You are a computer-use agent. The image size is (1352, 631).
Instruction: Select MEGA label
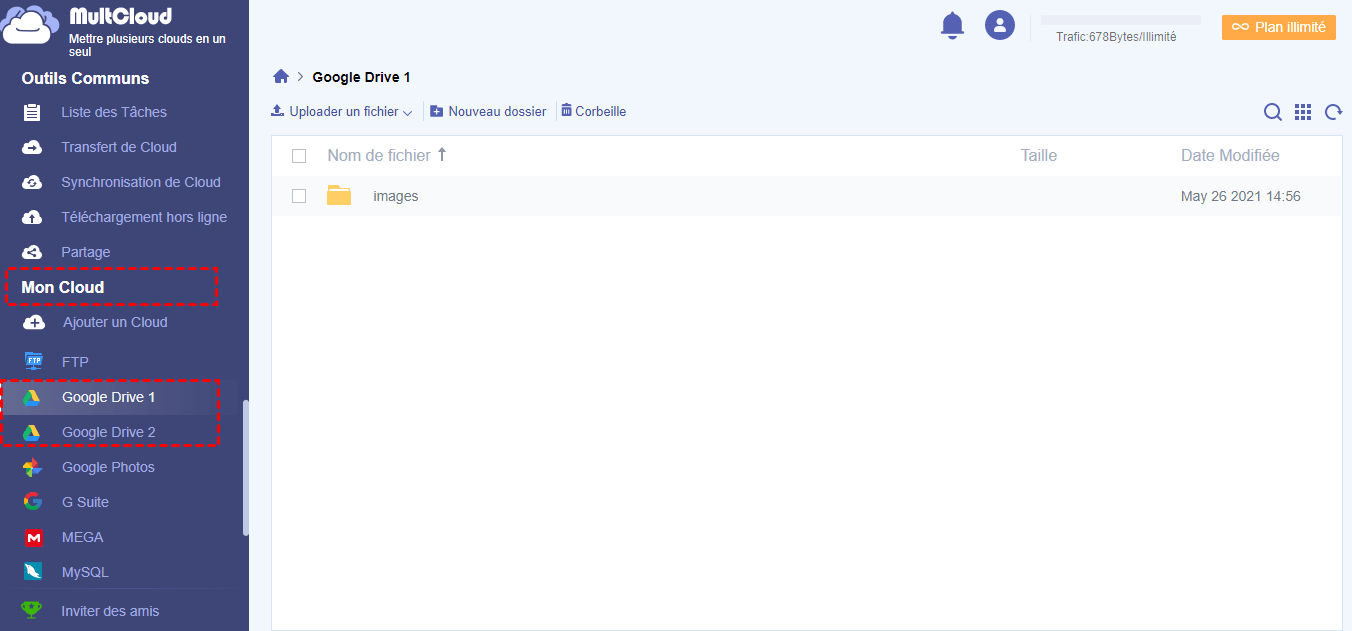click(x=82, y=537)
